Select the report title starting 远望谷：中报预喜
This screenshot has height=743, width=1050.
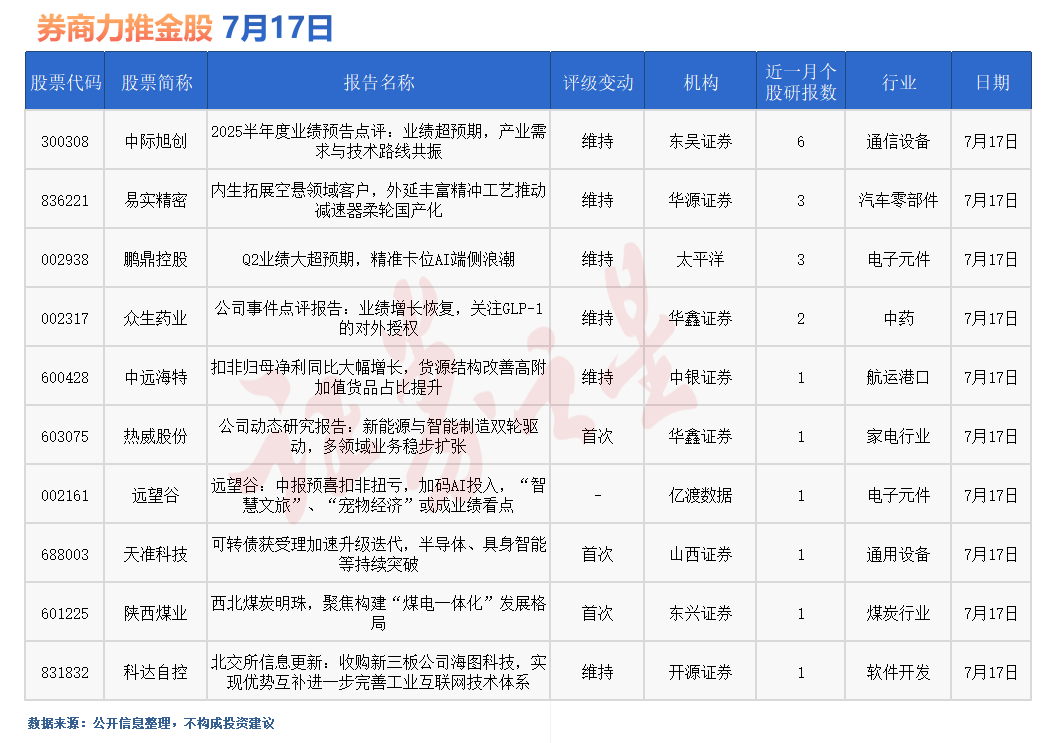379,495
